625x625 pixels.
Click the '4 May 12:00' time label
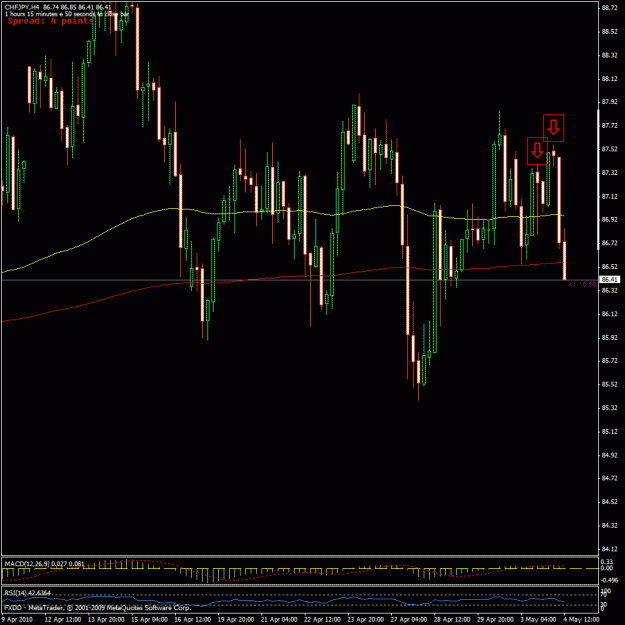coord(581,619)
